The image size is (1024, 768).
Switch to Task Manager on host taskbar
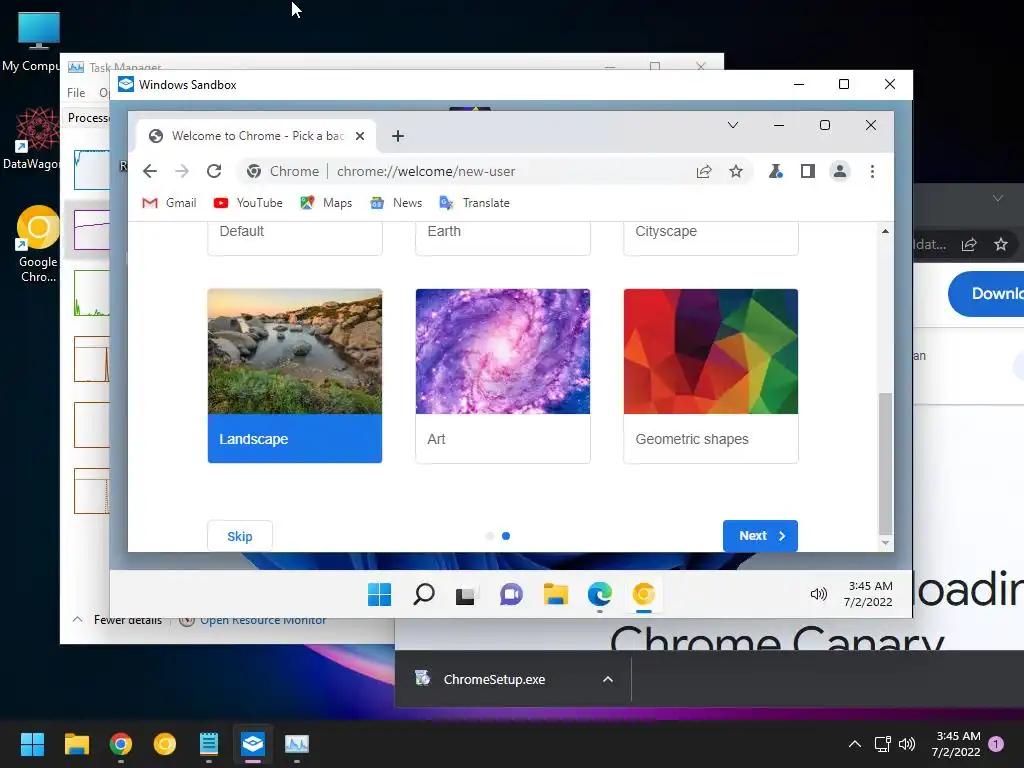297,744
